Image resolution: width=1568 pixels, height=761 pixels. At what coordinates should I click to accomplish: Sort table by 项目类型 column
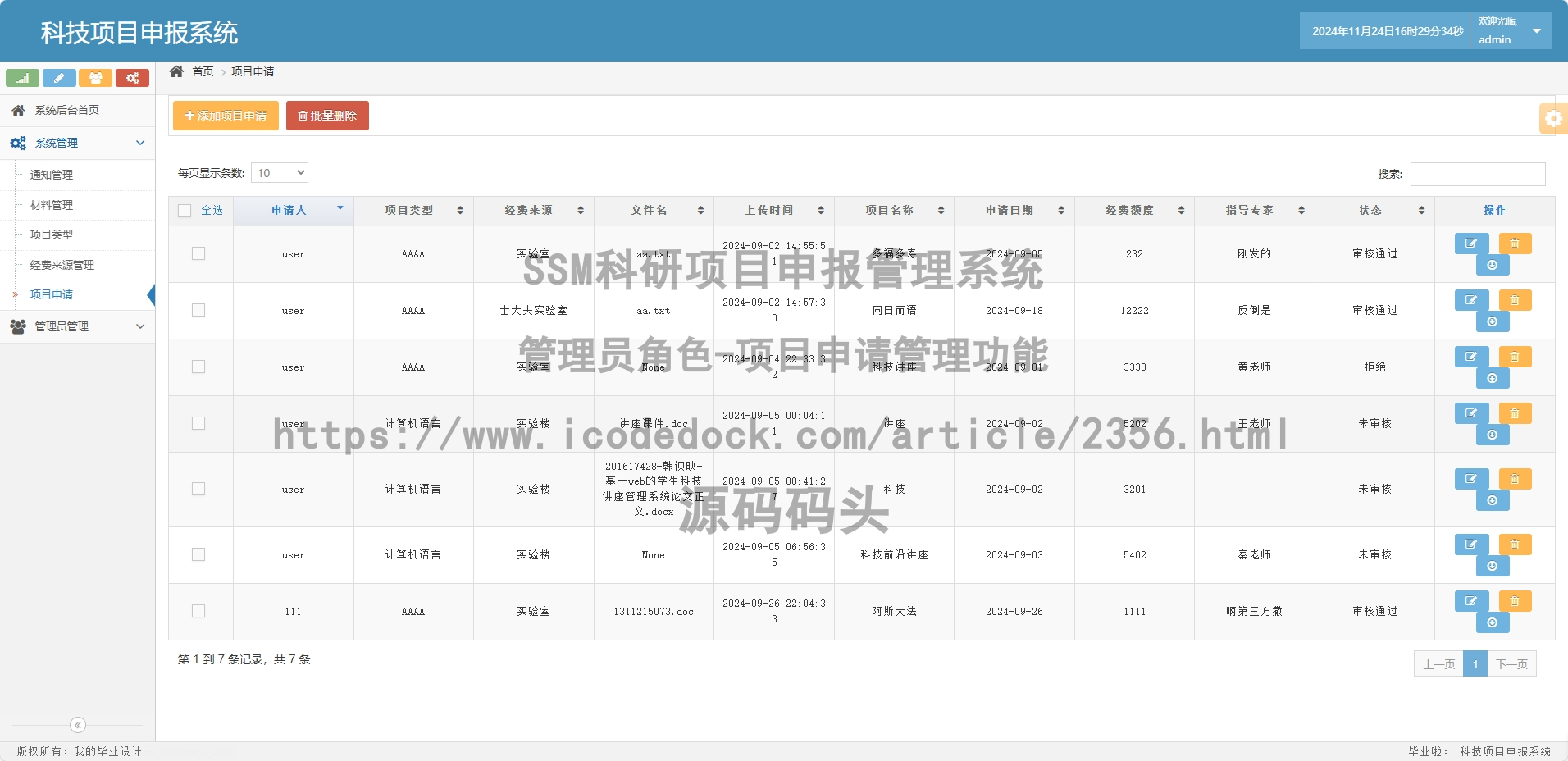pyautogui.click(x=413, y=211)
